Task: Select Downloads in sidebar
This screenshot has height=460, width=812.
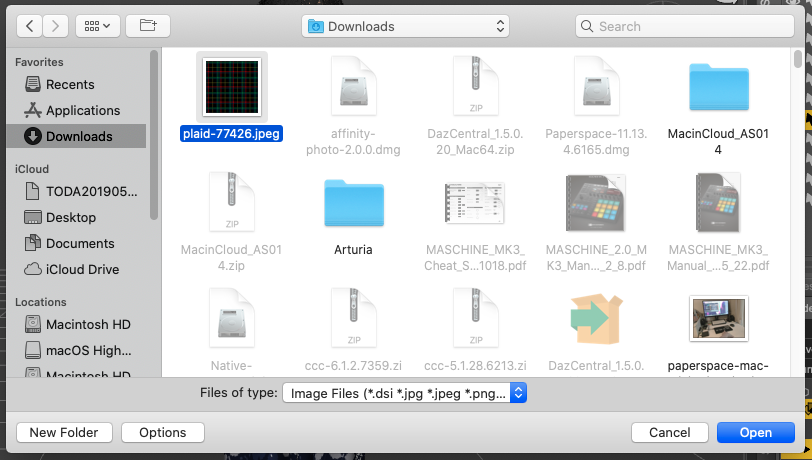Action: pyautogui.click(x=77, y=136)
